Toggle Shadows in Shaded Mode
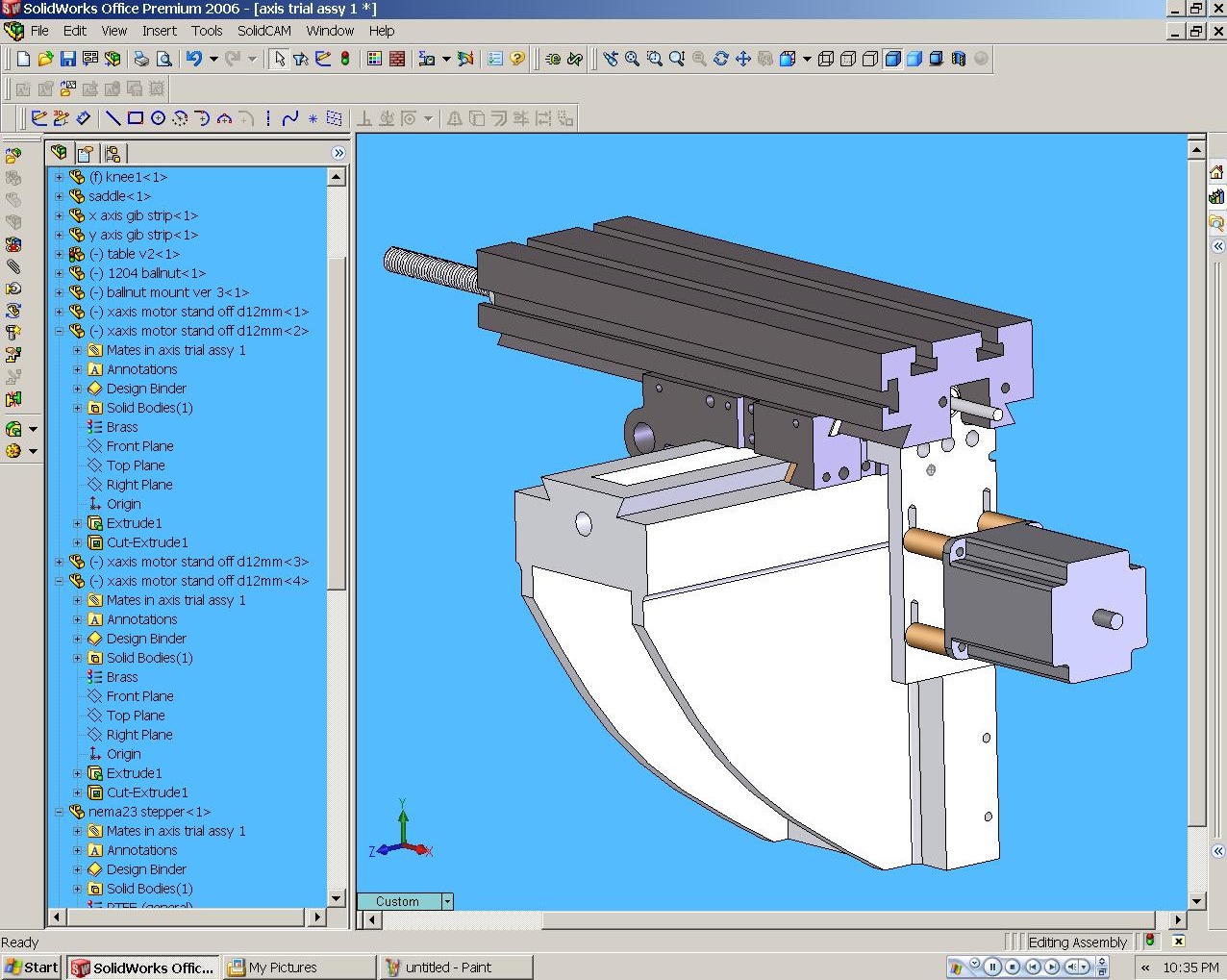The height and width of the screenshot is (980, 1227). pyautogui.click(x=936, y=59)
